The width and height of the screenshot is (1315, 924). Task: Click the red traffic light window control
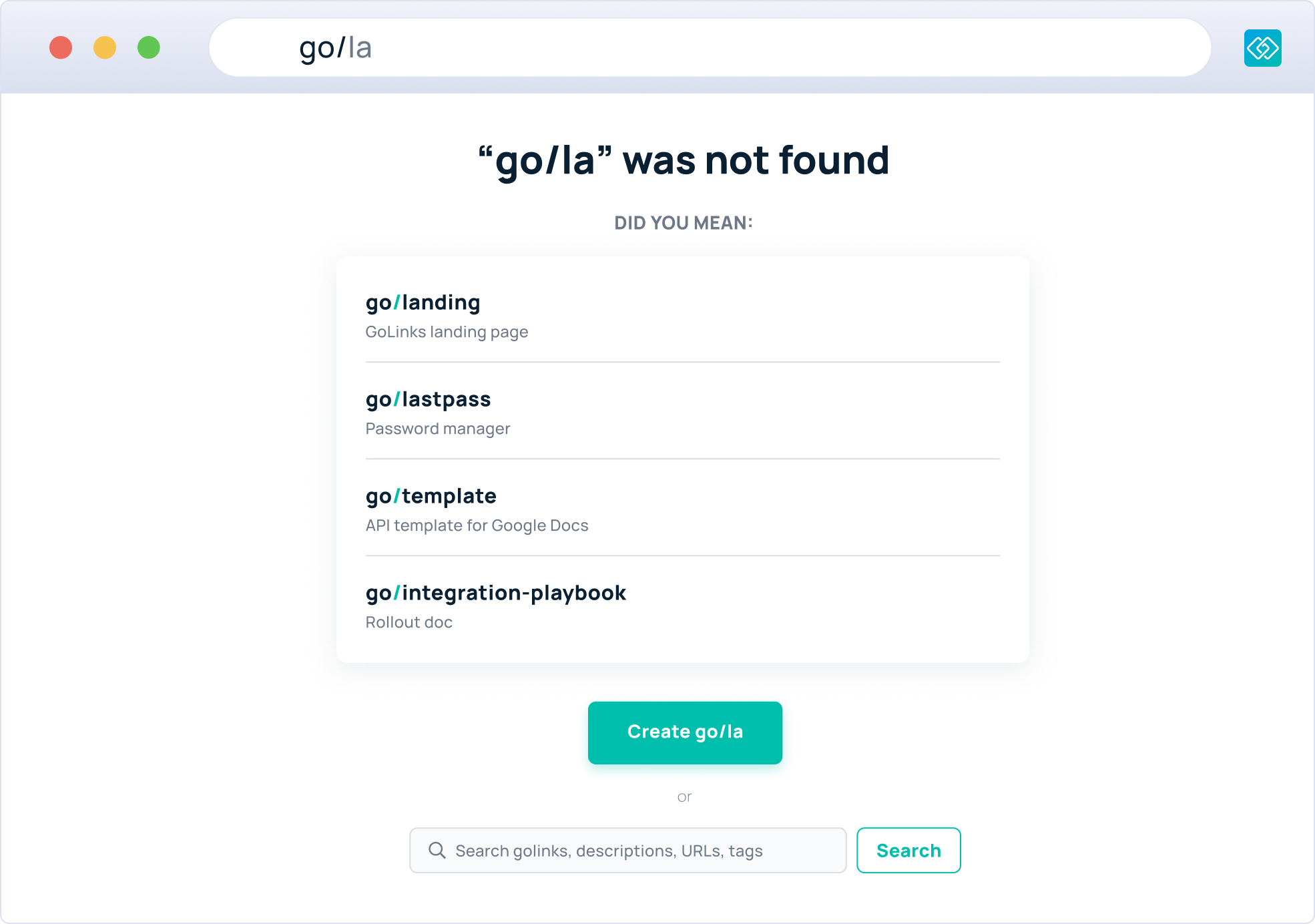61,48
